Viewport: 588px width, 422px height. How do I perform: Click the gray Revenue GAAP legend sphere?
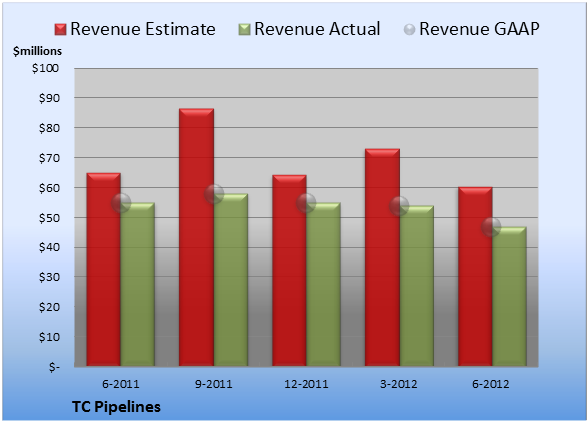pos(410,30)
